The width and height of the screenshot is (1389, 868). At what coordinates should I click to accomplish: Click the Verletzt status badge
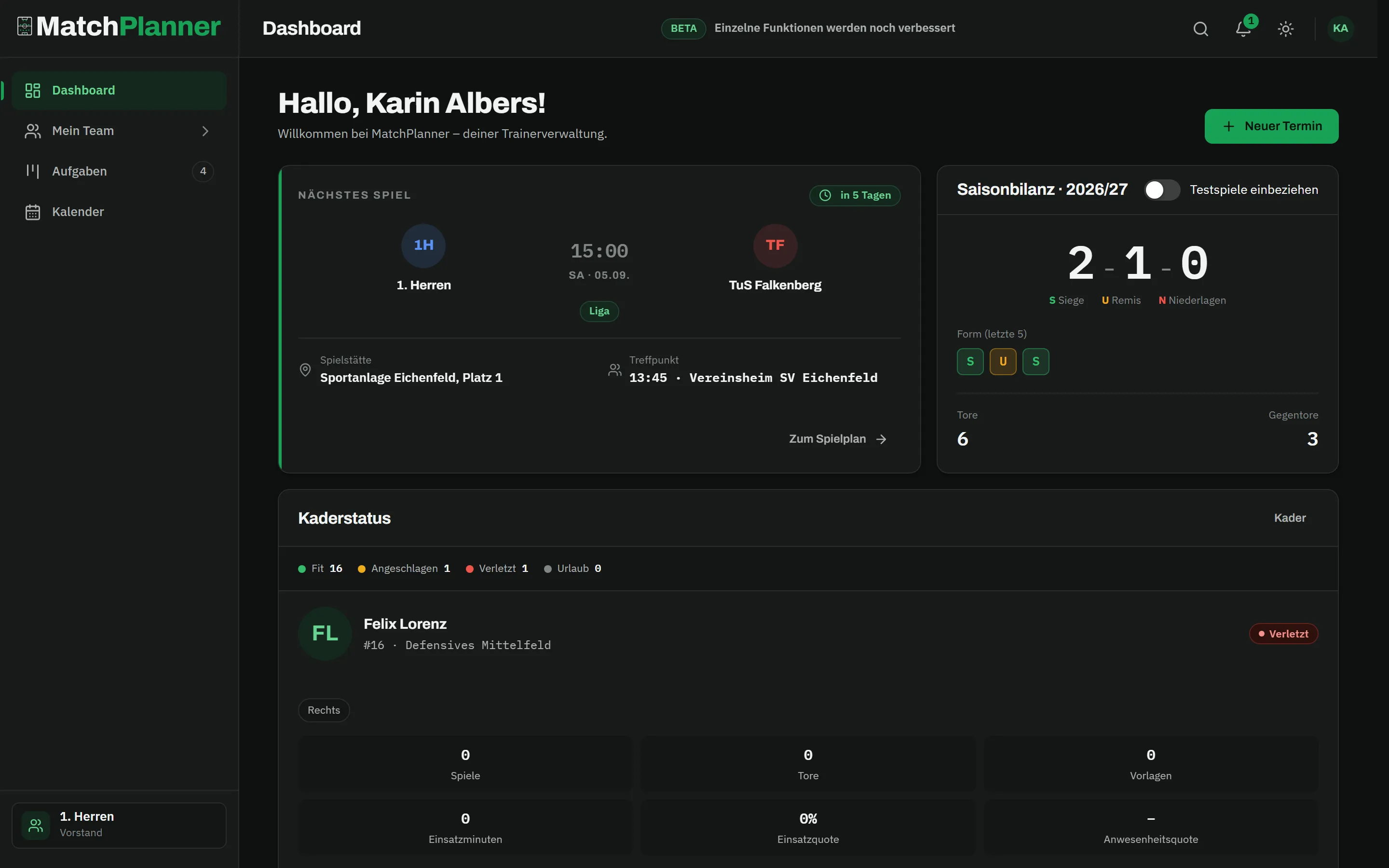[1283, 634]
